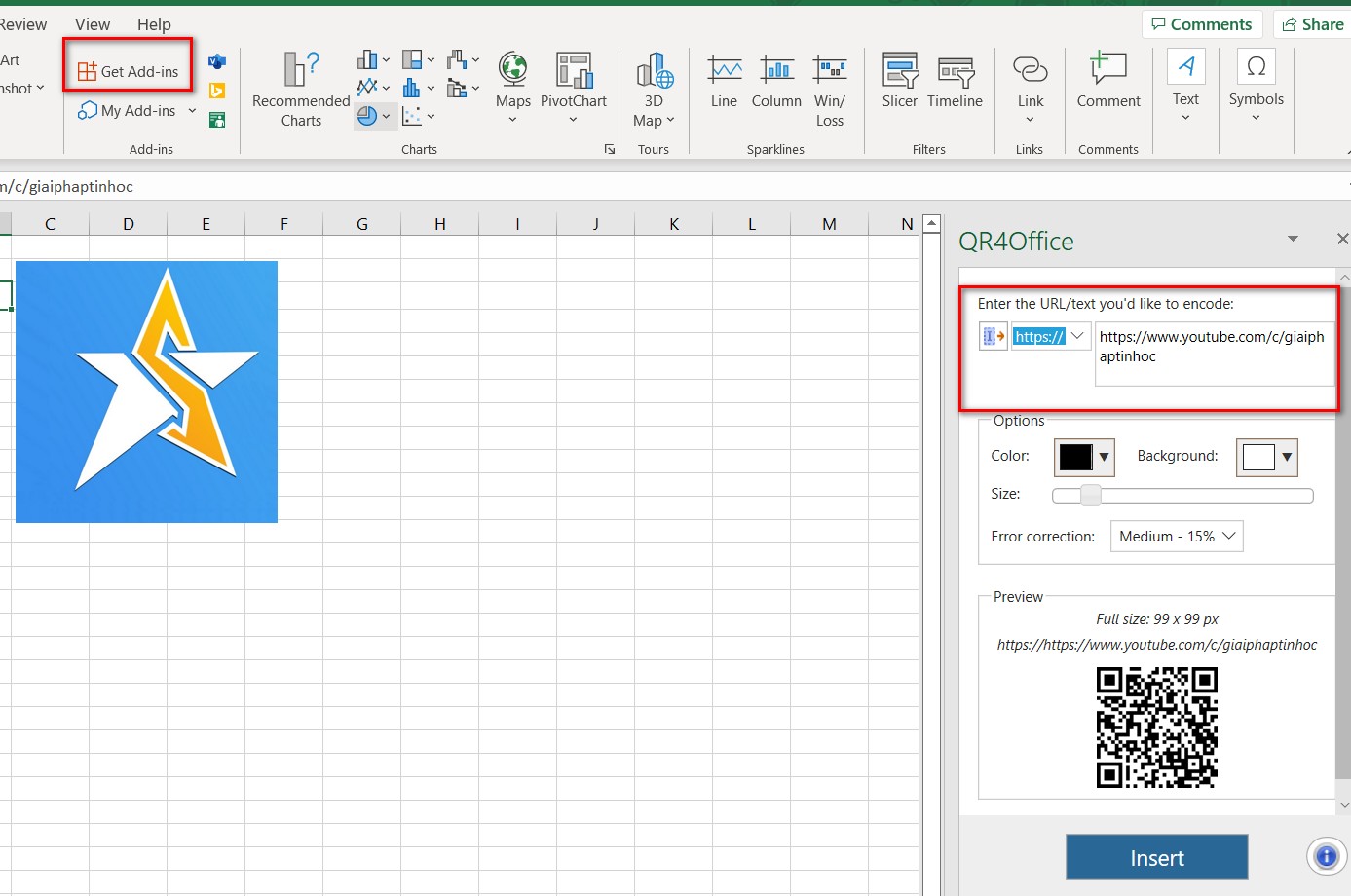
Task: Open the Comments pane button
Action: click(1202, 24)
